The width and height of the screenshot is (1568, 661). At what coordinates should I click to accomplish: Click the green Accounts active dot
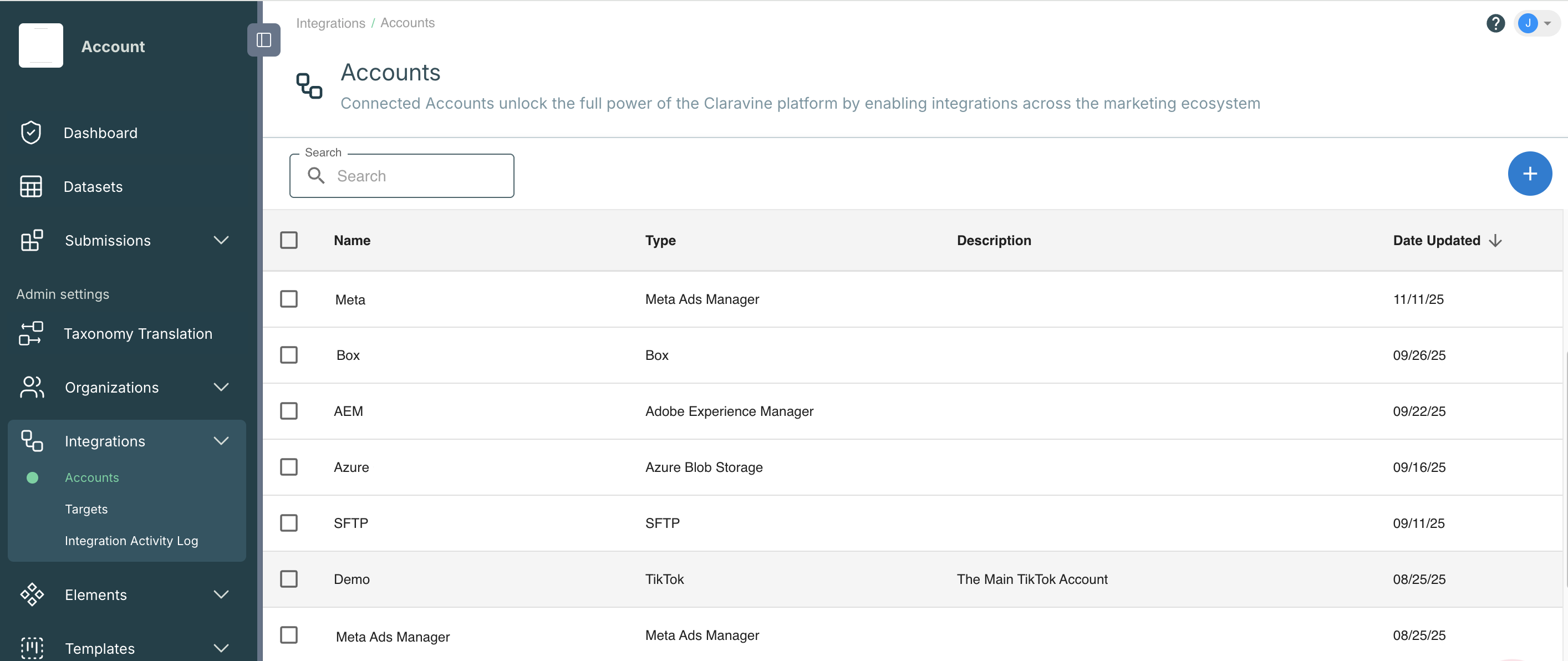click(33, 478)
